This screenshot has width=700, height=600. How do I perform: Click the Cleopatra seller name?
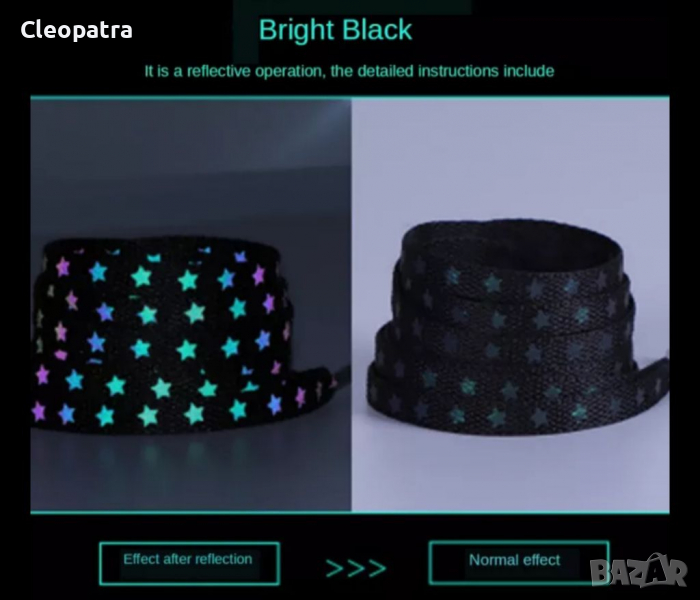point(76,30)
